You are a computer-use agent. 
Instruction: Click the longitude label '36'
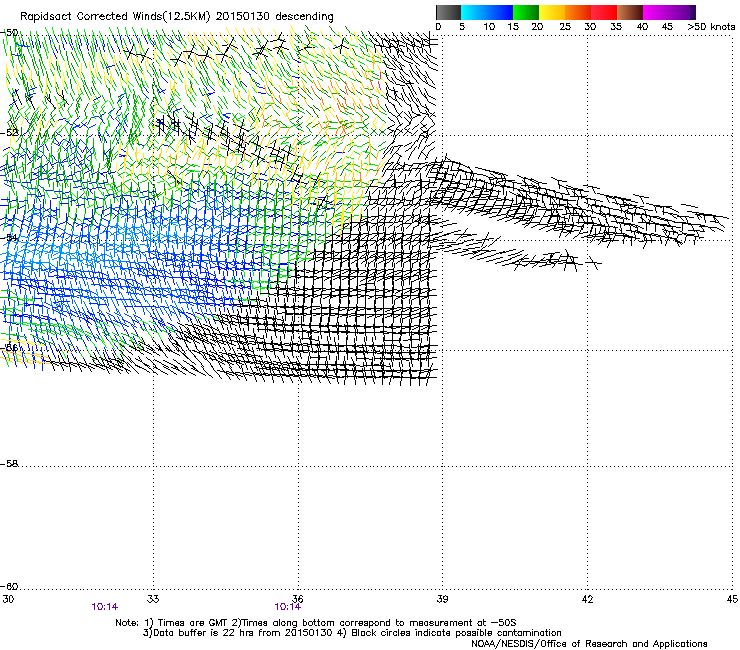[x=297, y=599]
